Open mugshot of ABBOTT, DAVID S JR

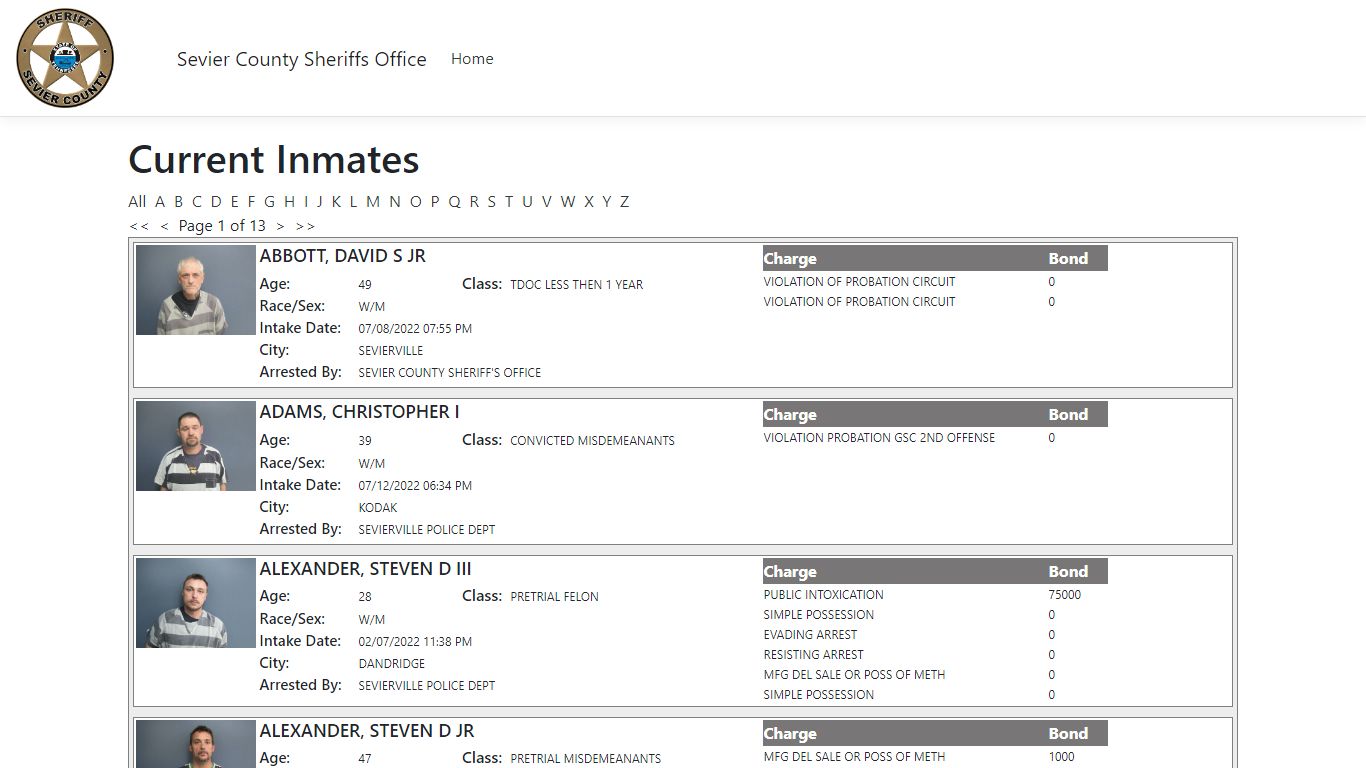click(196, 290)
